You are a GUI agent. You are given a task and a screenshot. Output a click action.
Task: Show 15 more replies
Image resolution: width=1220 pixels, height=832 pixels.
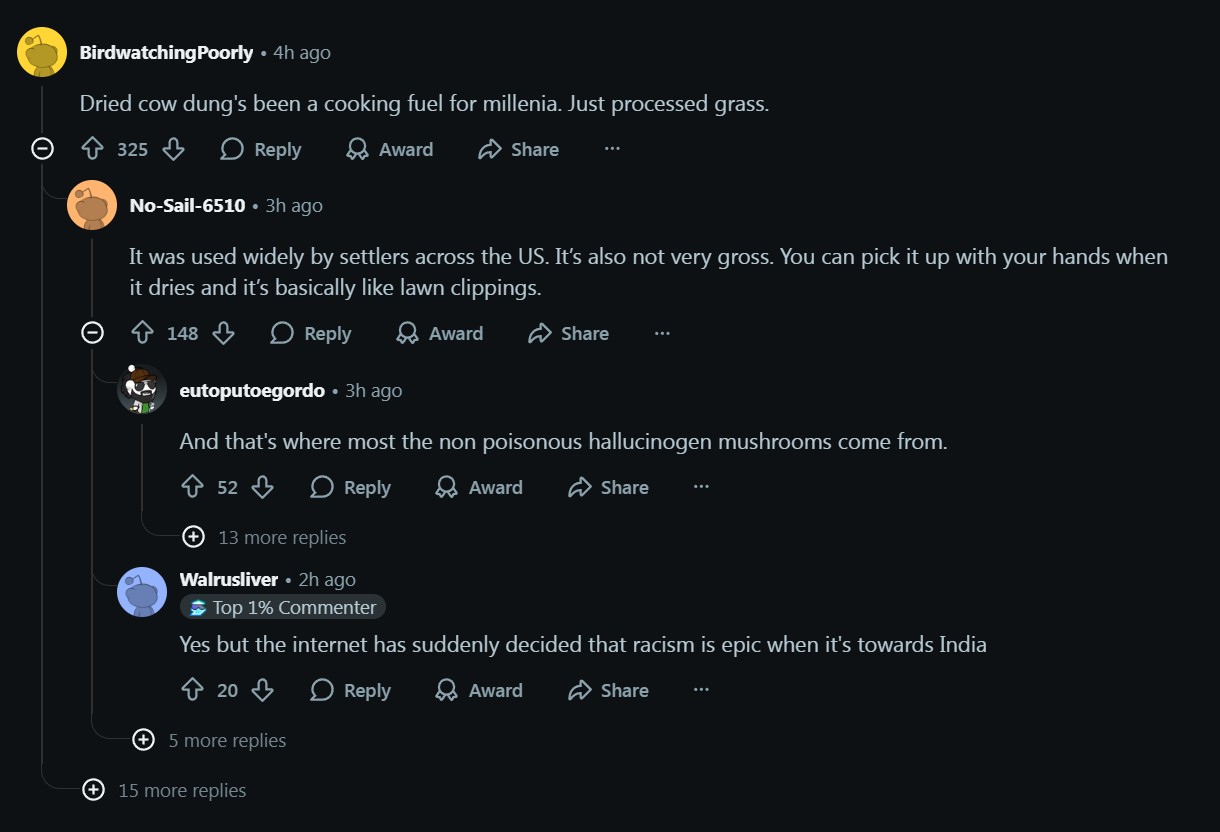click(x=94, y=790)
